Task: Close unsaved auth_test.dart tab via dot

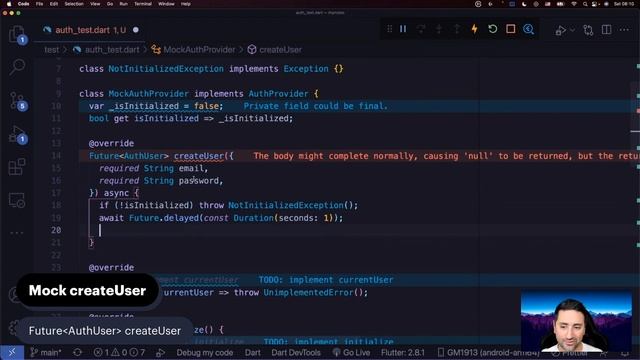Action: (136, 30)
